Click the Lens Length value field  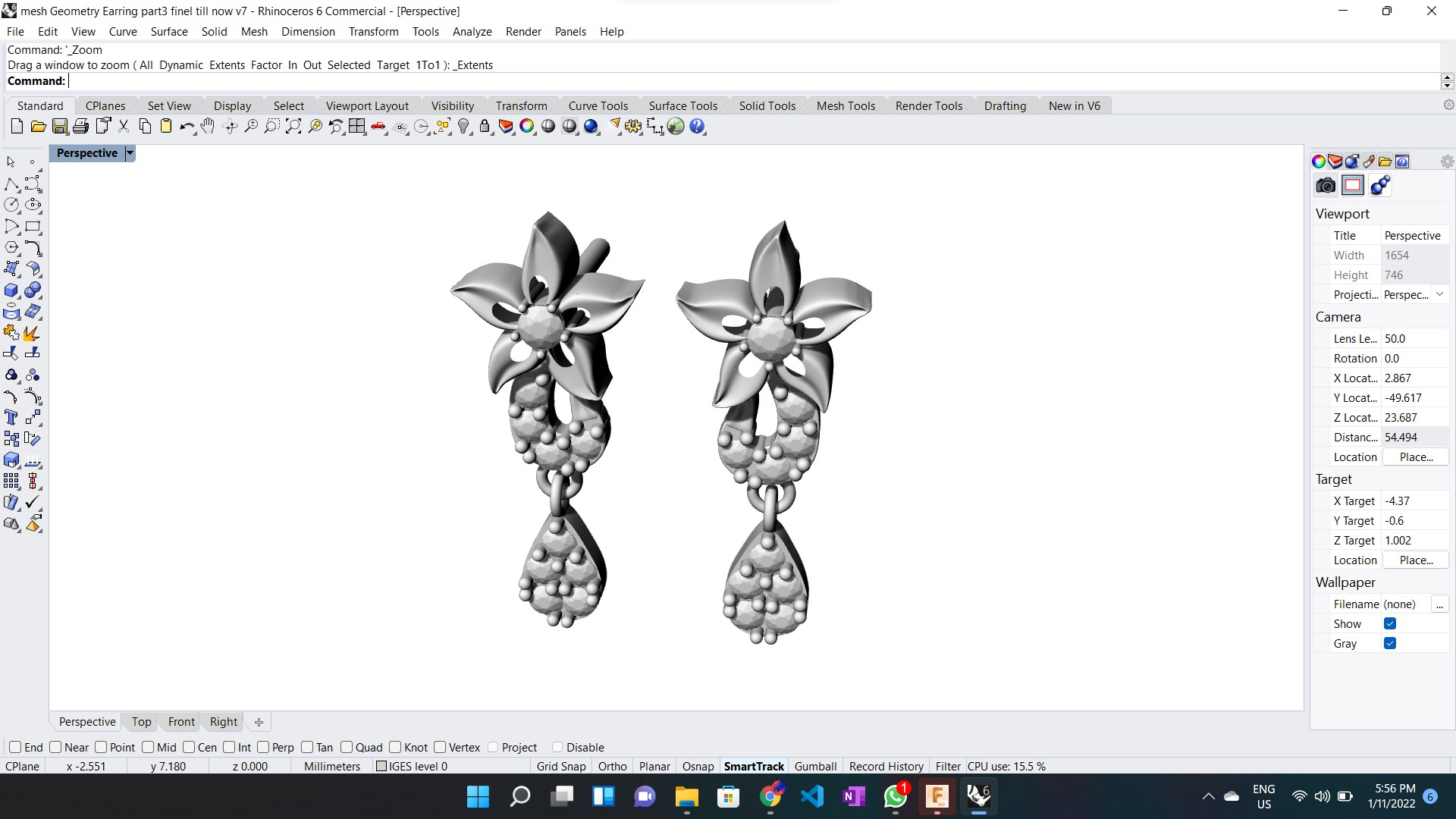pos(1414,339)
